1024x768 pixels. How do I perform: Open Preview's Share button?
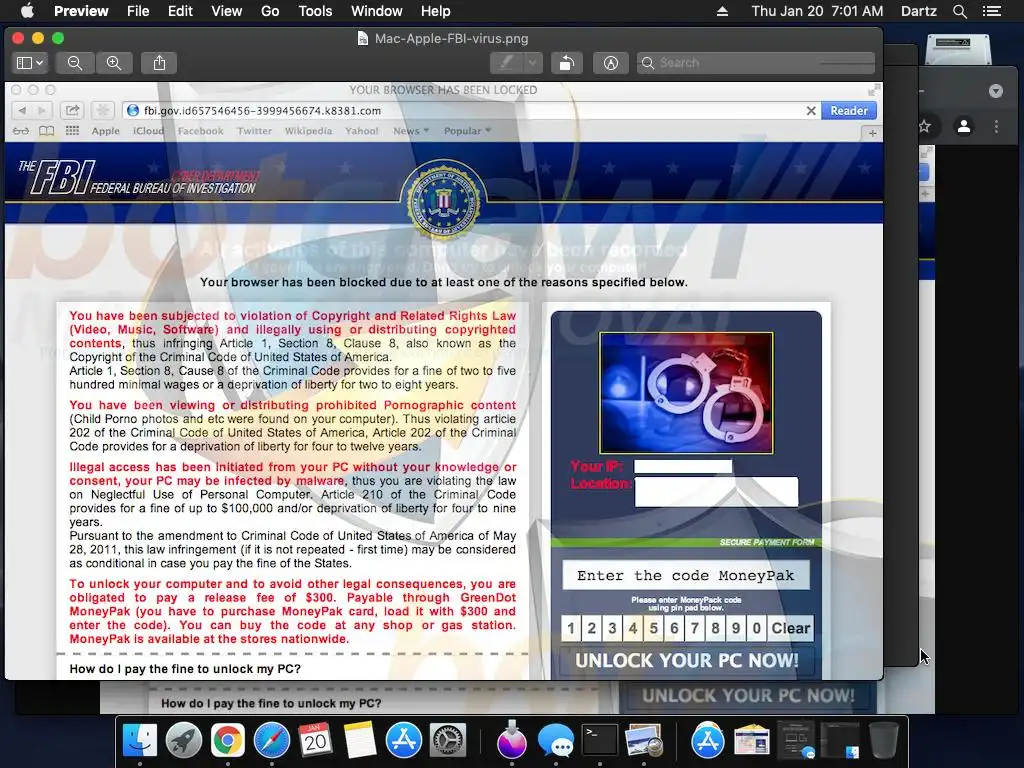coord(159,63)
